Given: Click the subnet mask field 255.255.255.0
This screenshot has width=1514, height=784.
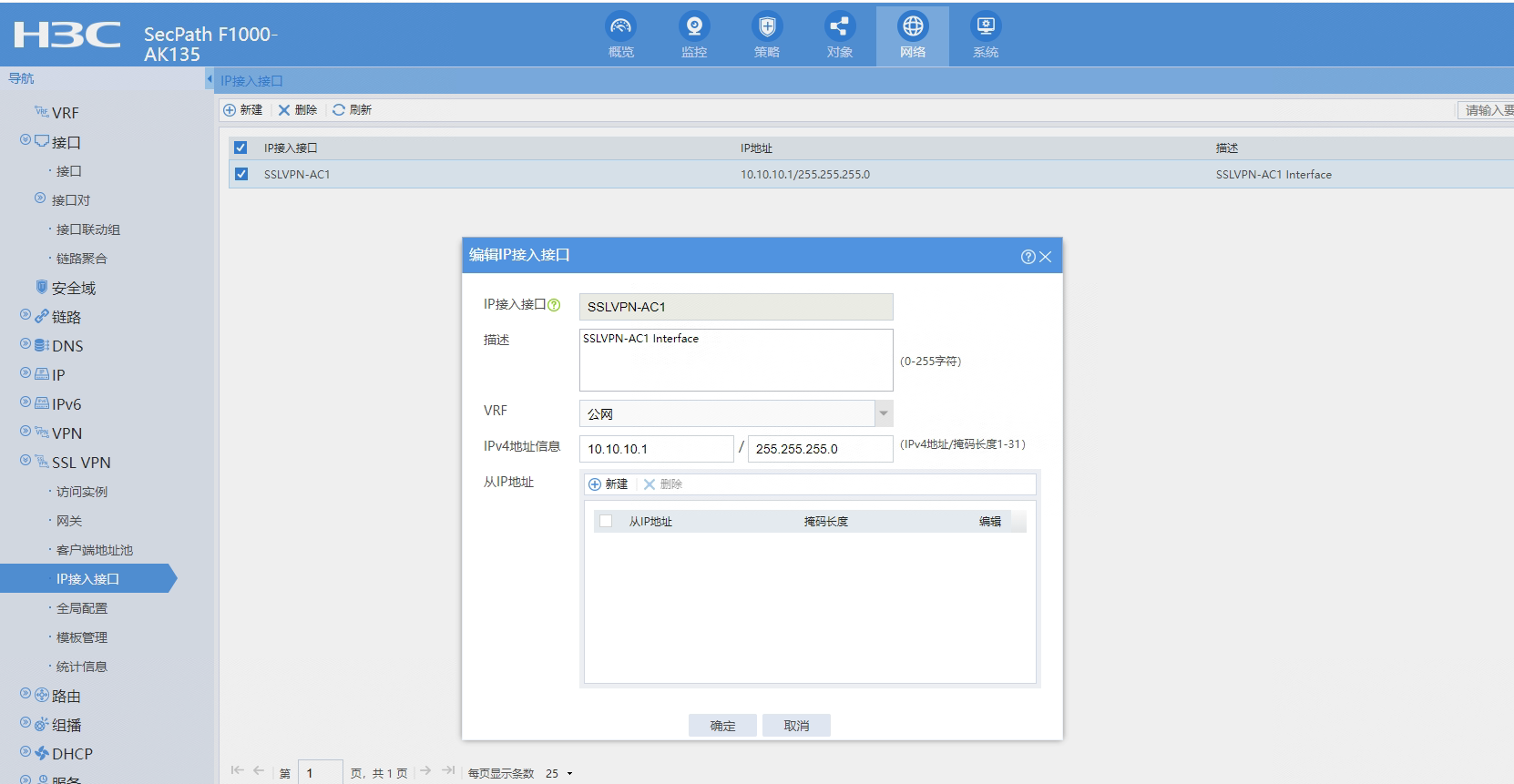Looking at the screenshot, I should 820,449.
